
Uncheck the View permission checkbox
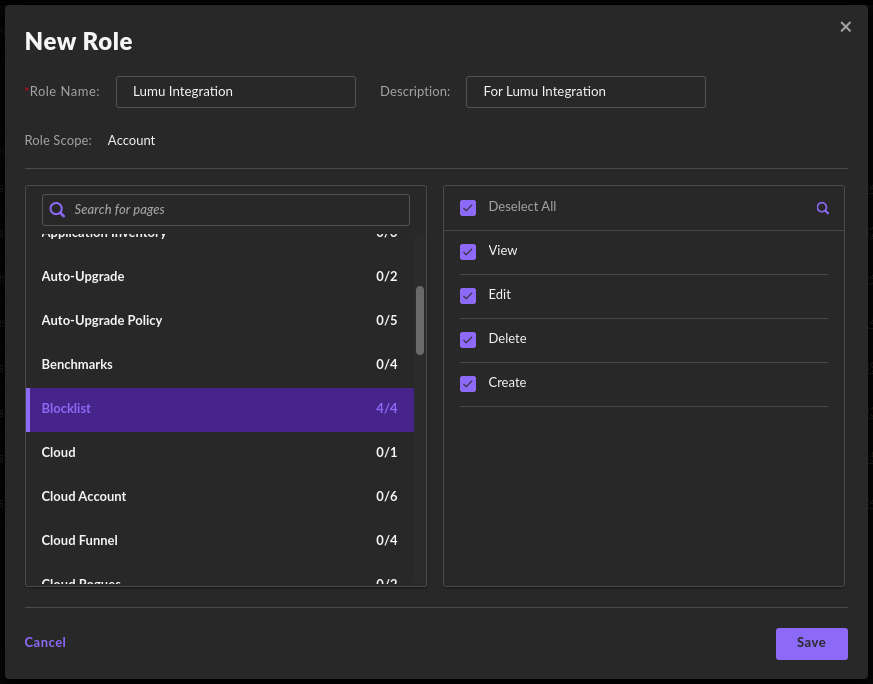pyautogui.click(x=468, y=251)
